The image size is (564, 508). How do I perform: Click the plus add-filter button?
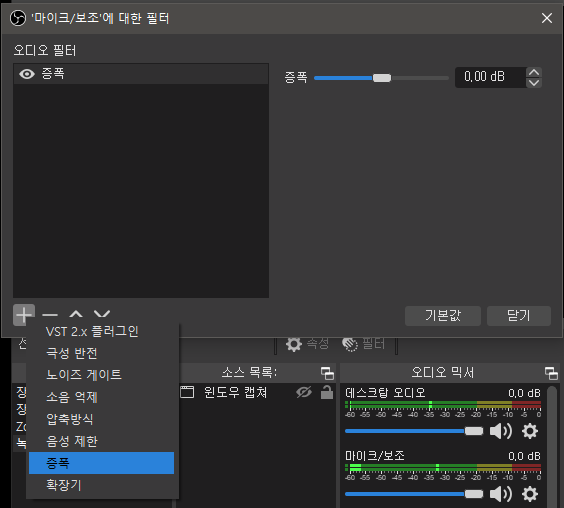(x=24, y=315)
